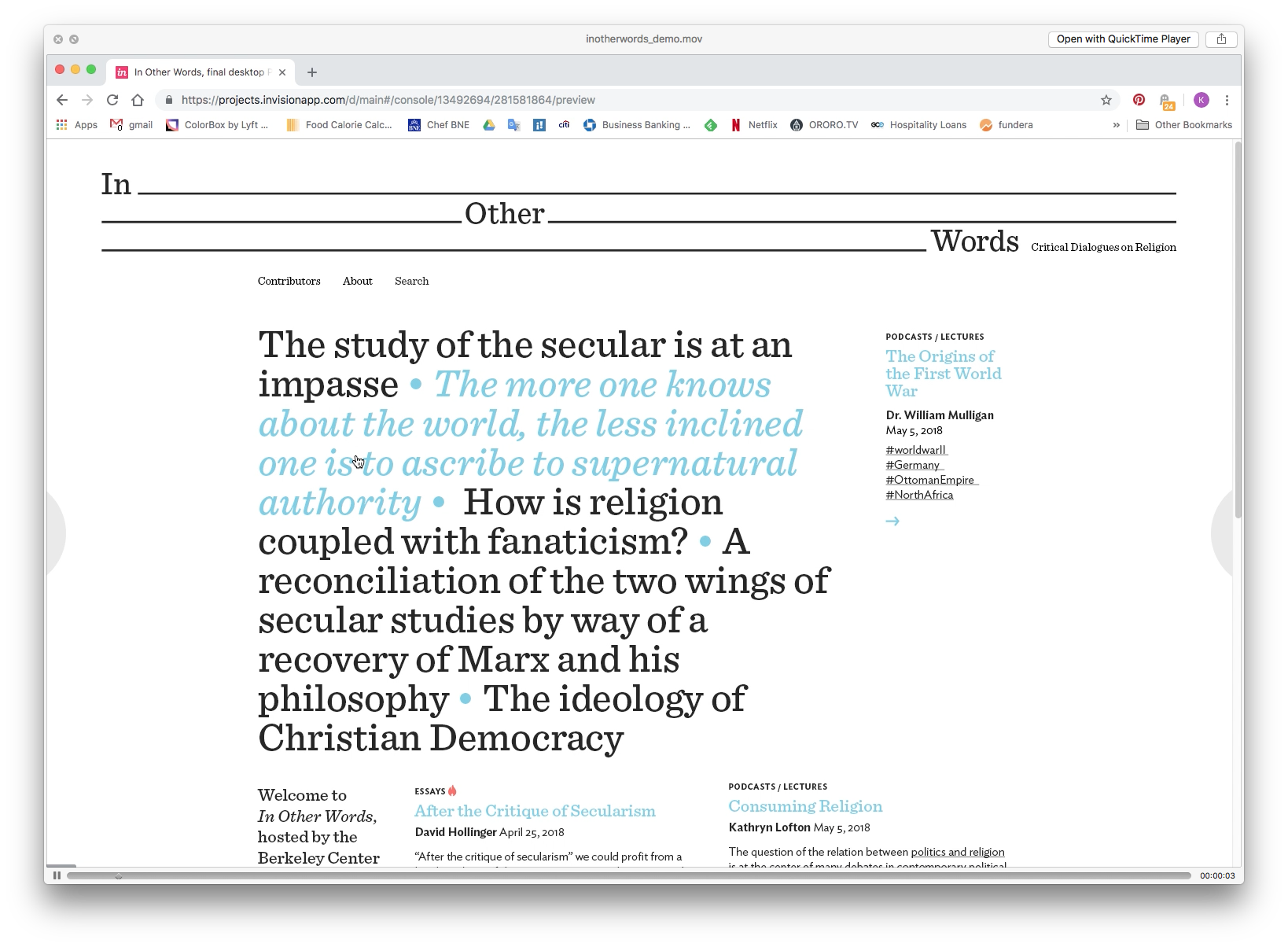This screenshot has height=947, width=1288.
Task: Click the Kathryn Lofton author name
Action: click(x=769, y=827)
